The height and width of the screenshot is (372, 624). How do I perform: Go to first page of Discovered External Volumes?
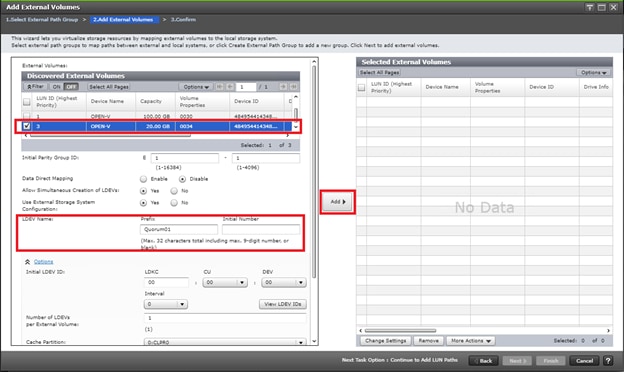pos(219,87)
